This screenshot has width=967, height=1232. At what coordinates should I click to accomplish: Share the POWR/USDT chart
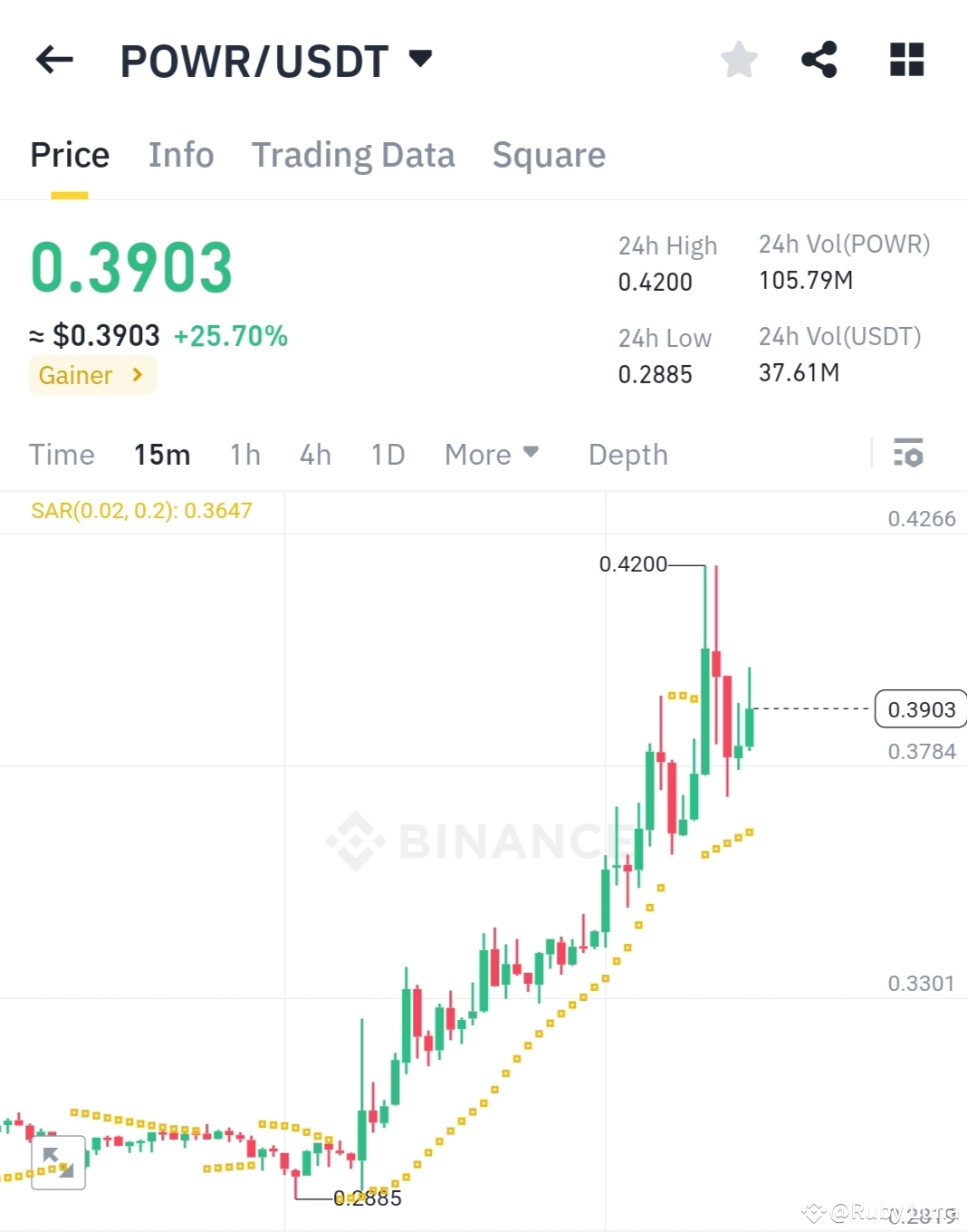(818, 59)
